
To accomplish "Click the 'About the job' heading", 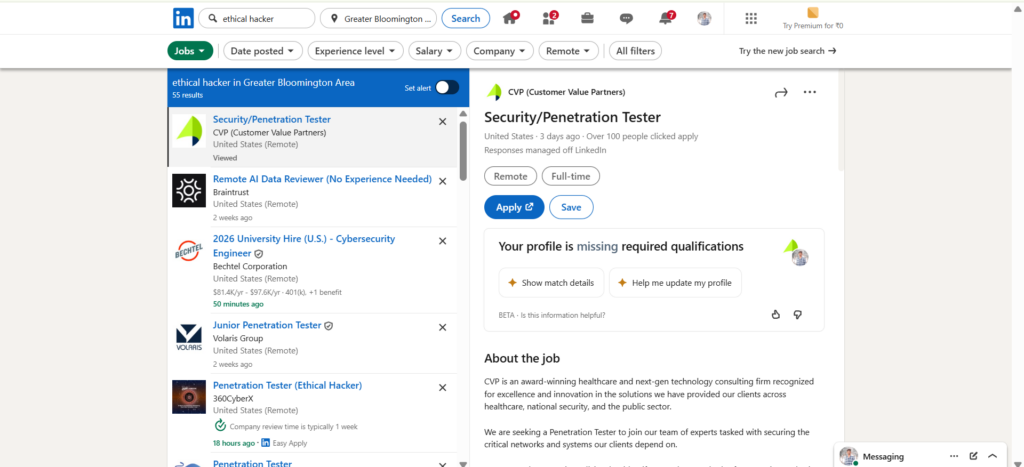I will tap(522, 359).
